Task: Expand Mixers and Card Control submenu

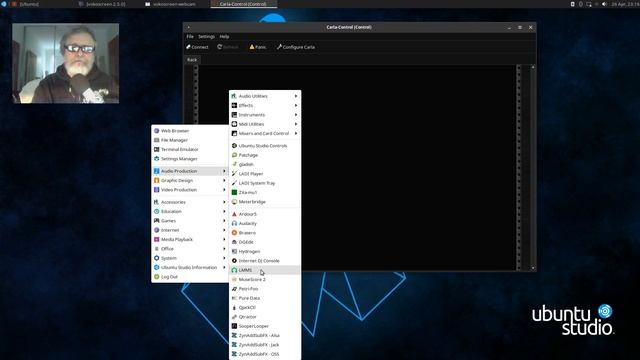Action: pos(265,133)
